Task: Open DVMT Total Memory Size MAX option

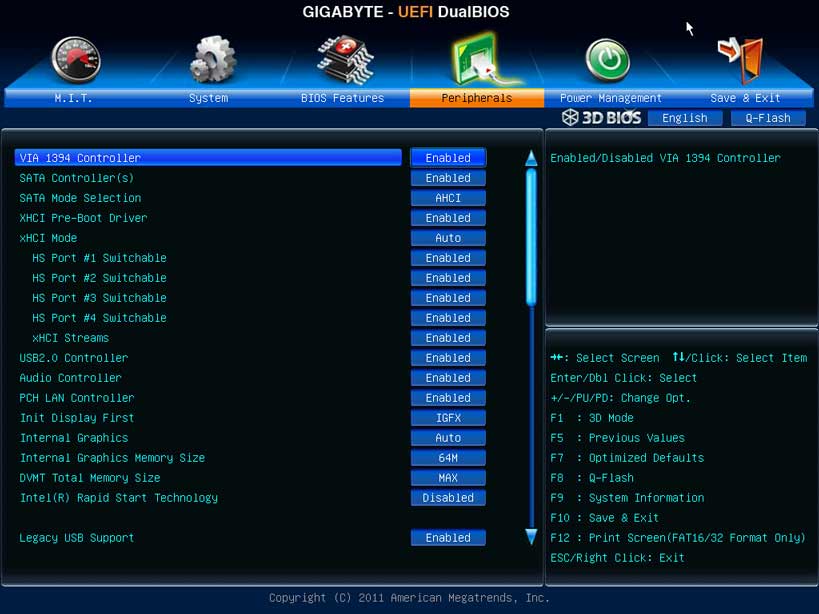Action: point(448,478)
